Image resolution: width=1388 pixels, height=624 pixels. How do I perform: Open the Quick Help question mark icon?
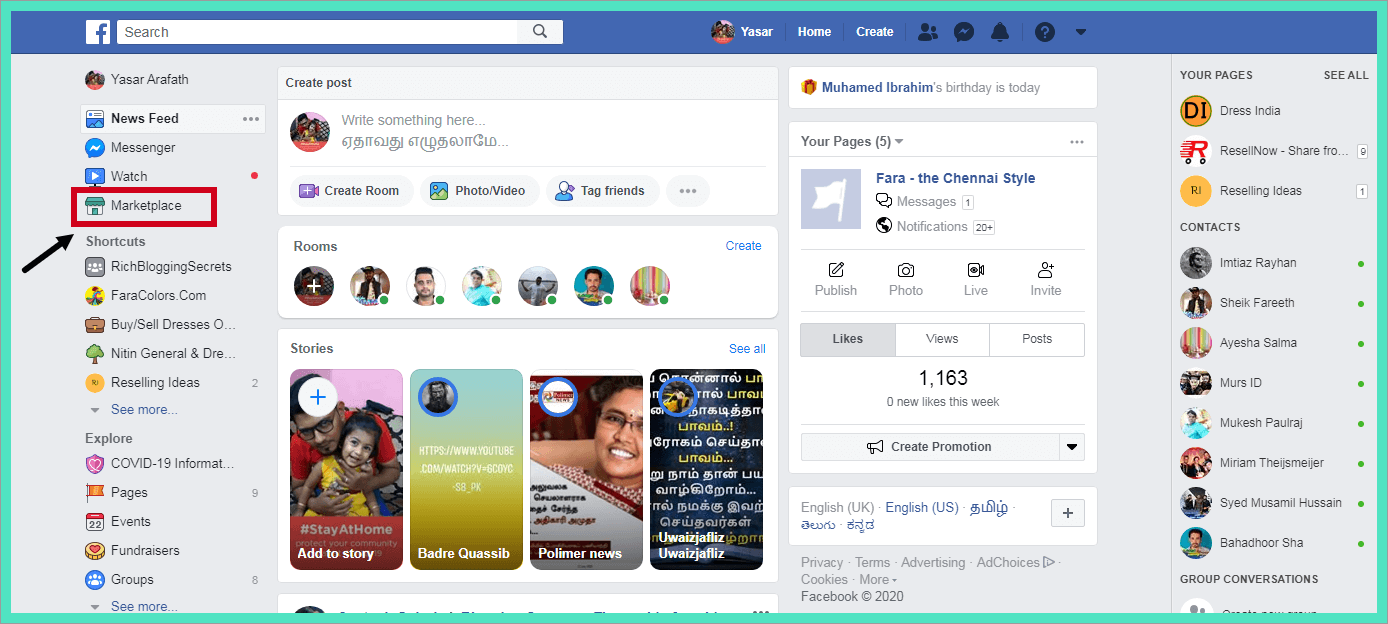(x=1045, y=32)
